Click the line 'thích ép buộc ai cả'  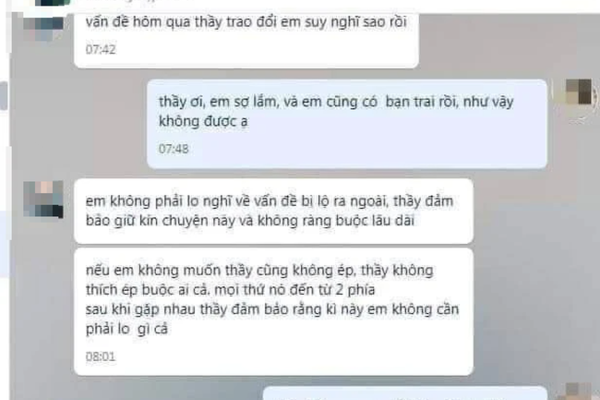click(x=230, y=290)
